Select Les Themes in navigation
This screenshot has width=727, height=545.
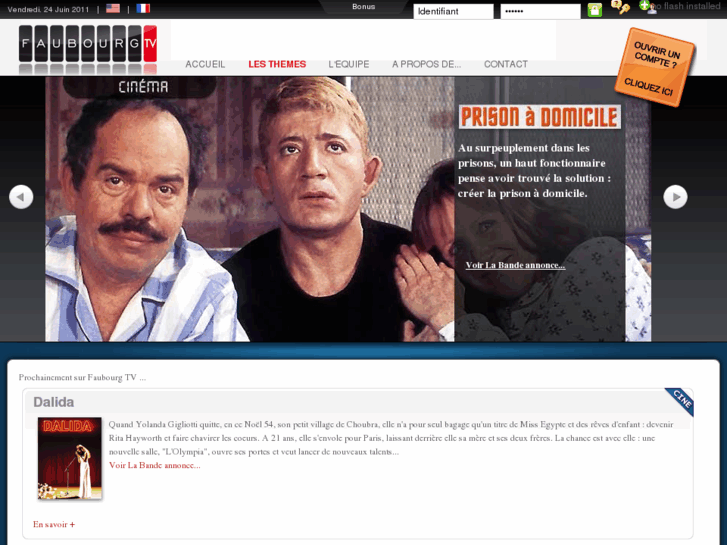coord(277,64)
